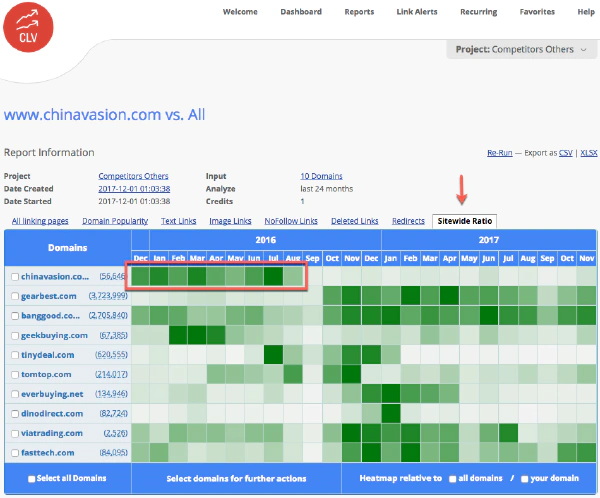Check the tomtop.com domain checkbox

pos(15,374)
